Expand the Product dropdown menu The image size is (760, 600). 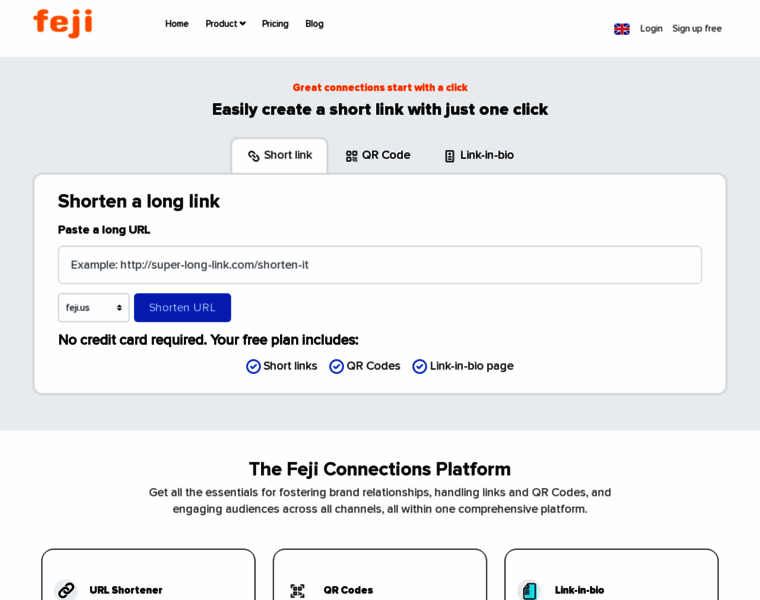point(225,24)
